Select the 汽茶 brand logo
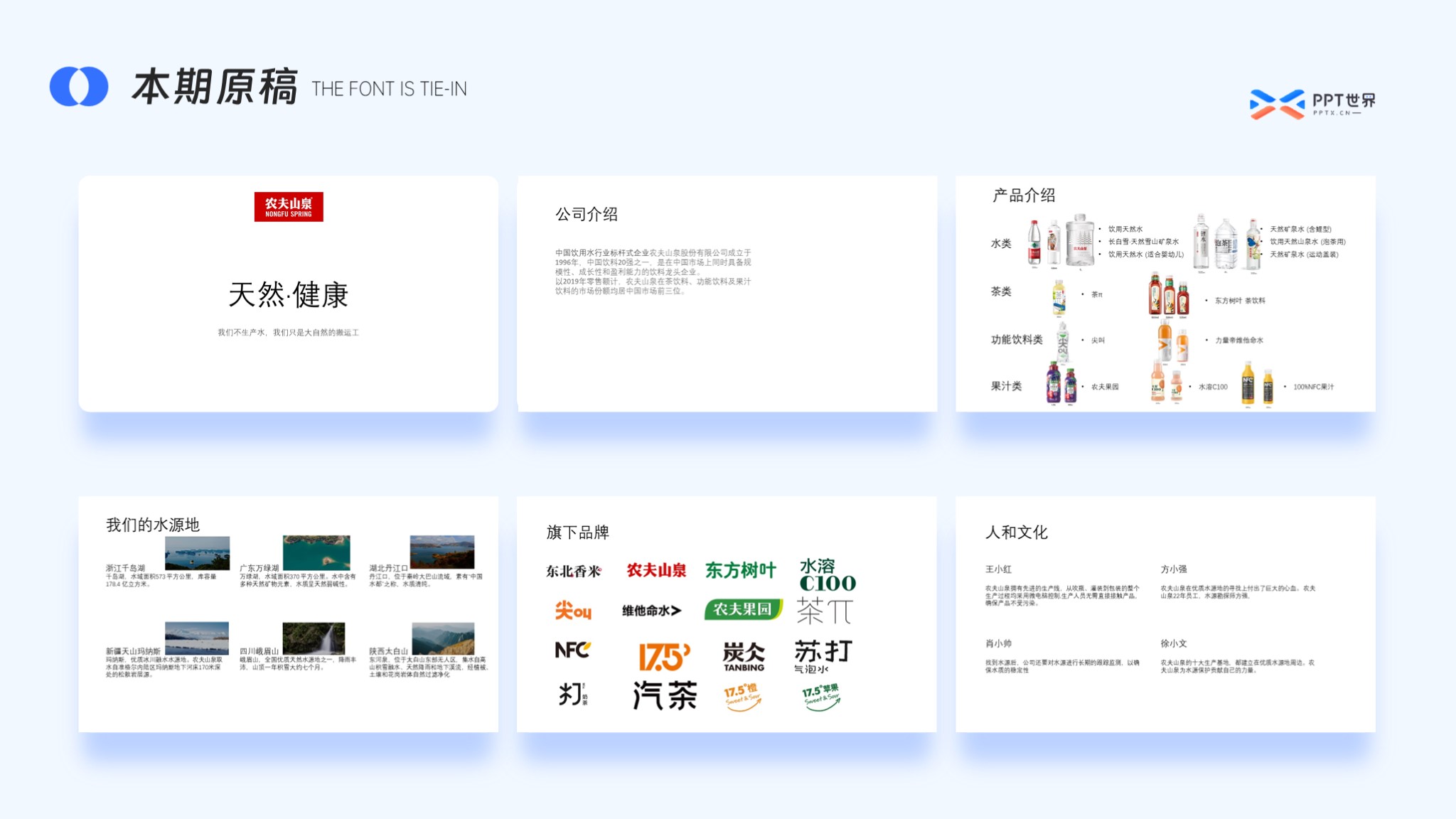This screenshot has height=819, width=1456. coord(665,695)
